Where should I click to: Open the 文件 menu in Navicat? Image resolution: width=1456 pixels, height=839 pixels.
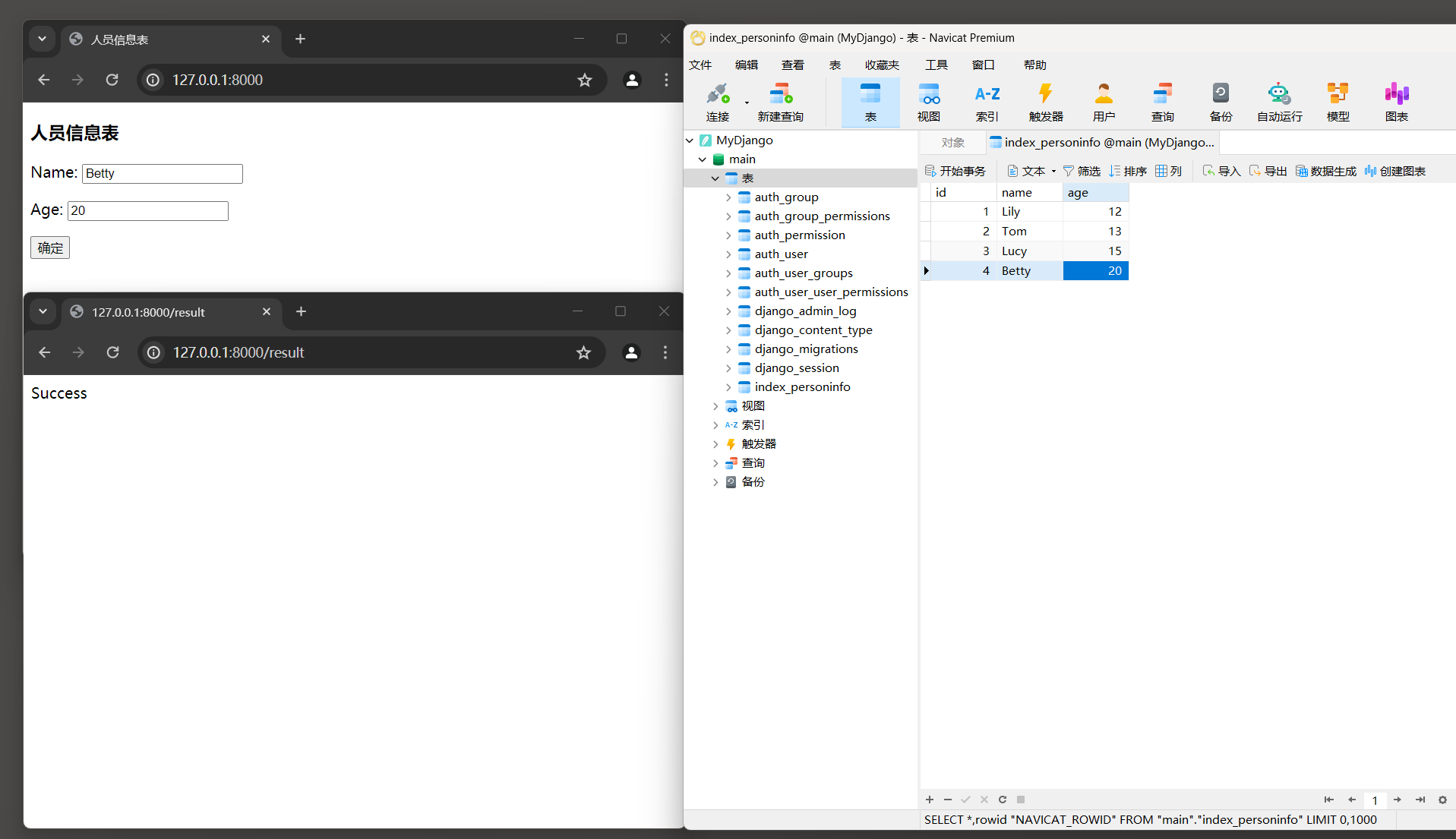[x=700, y=65]
